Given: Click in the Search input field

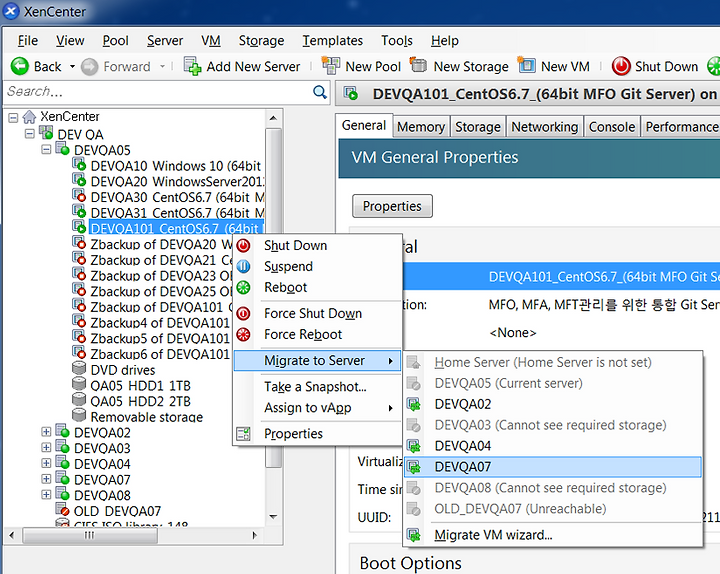Looking at the screenshot, I should [158, 92].
